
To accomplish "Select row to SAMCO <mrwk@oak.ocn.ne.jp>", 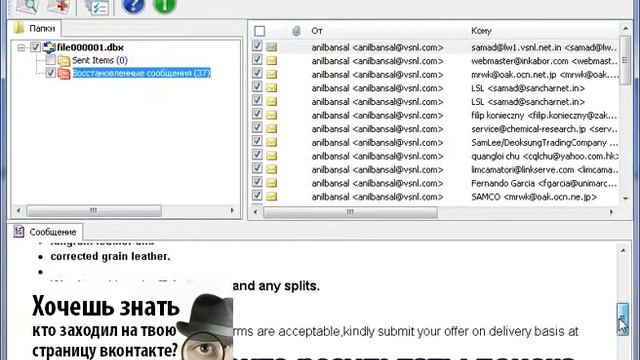I will pyautogui.click(x=435, y=197).
